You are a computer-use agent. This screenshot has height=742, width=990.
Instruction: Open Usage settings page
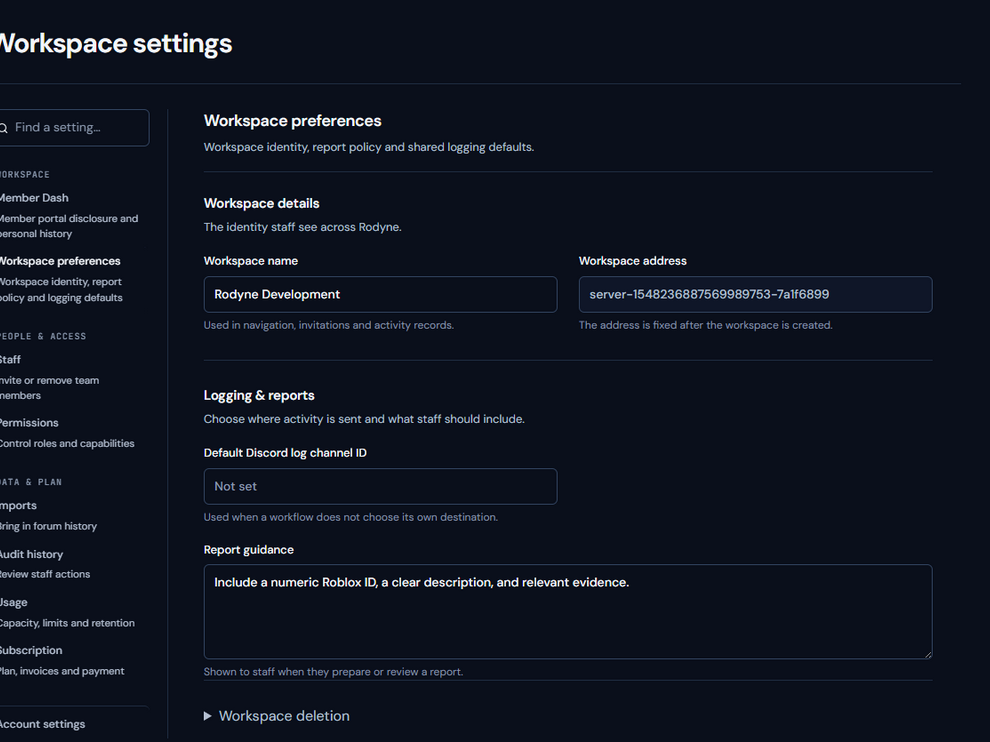pyautogui.click(x=14, y=602)
